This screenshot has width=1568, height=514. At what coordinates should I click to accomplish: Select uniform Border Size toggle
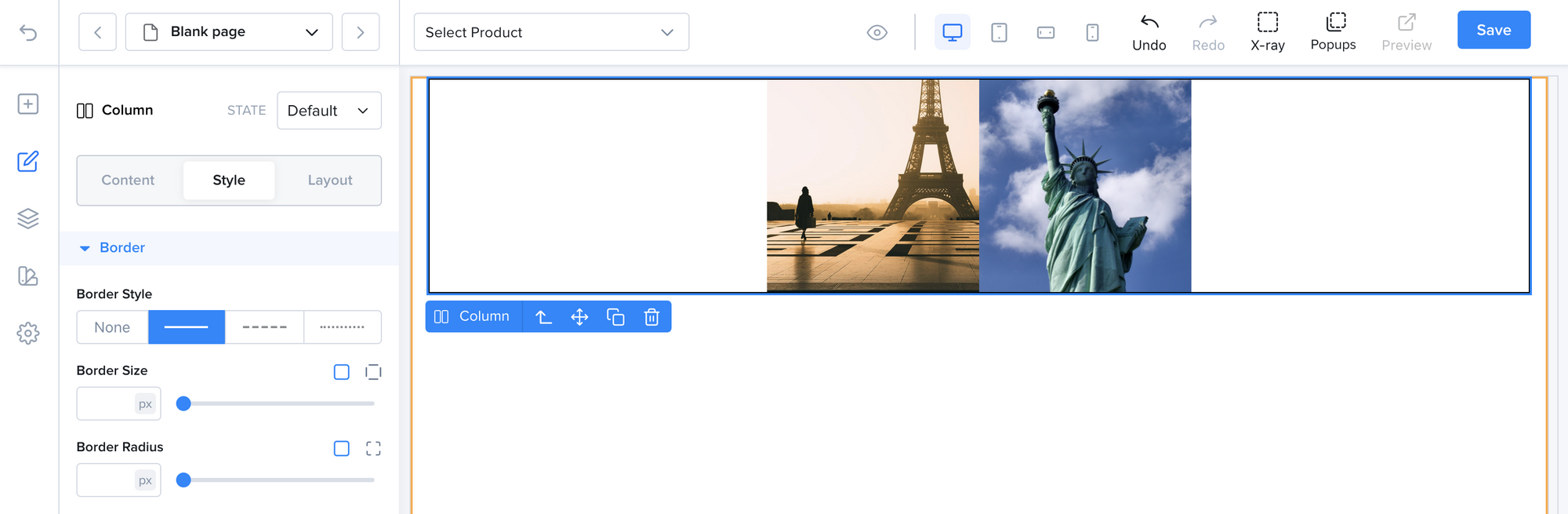[342, 372]
